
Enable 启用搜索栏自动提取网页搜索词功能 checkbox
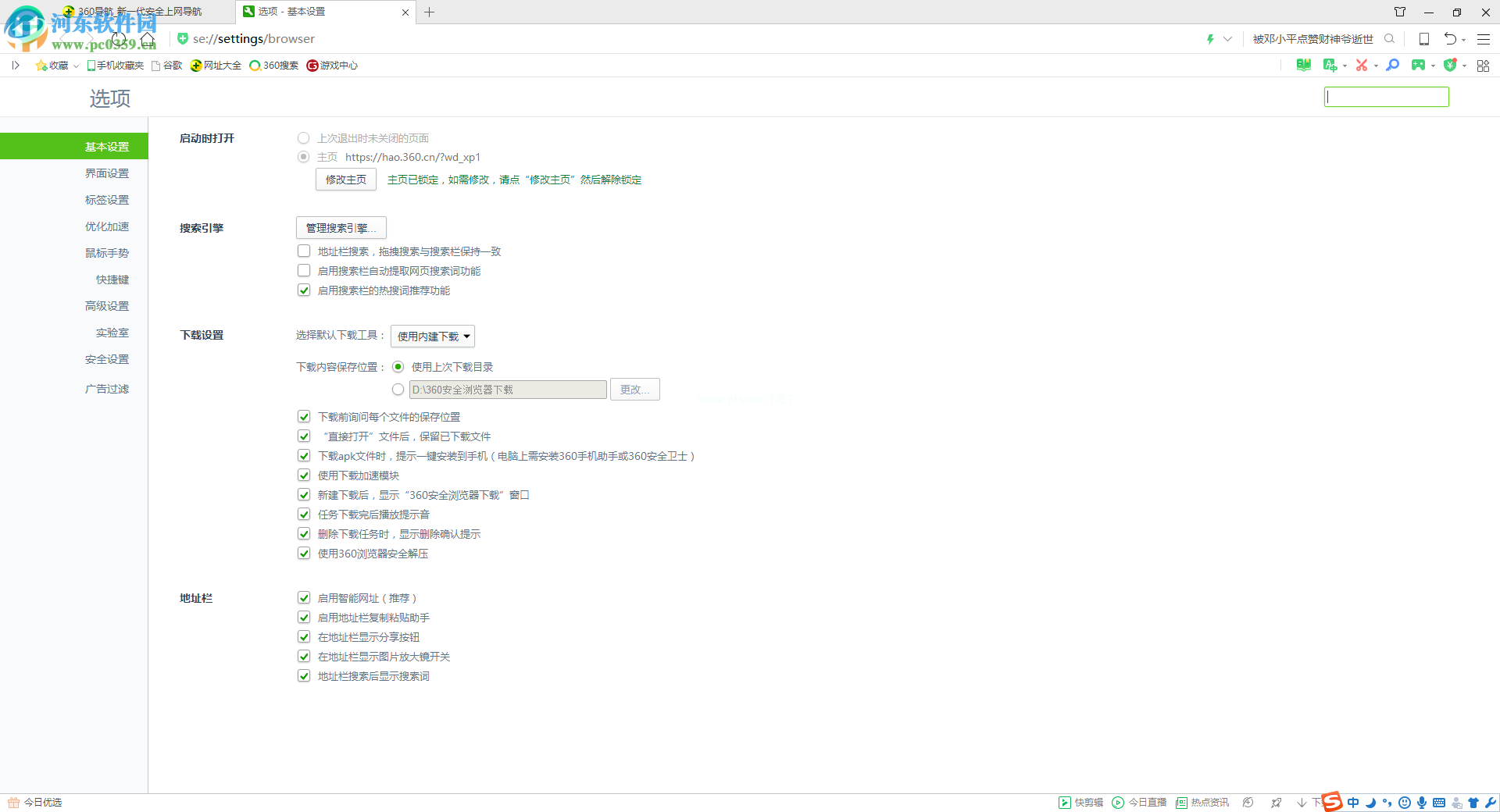(x=304, y=271)
